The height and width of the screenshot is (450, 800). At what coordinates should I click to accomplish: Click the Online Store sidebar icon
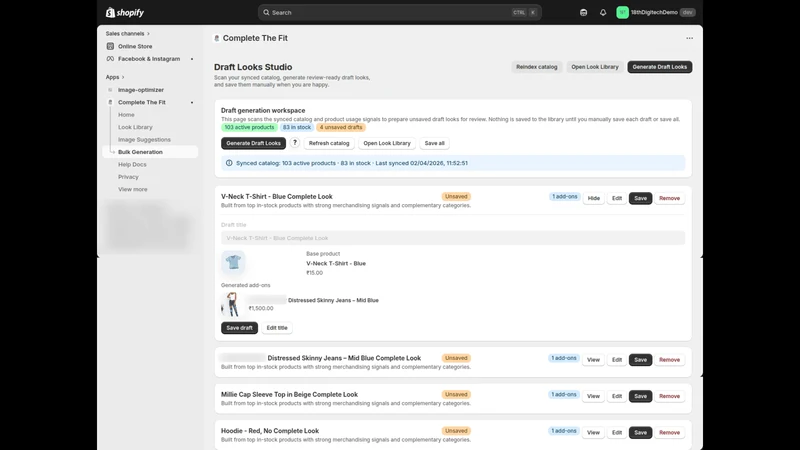pyautogui.click(x=110, y=46)
